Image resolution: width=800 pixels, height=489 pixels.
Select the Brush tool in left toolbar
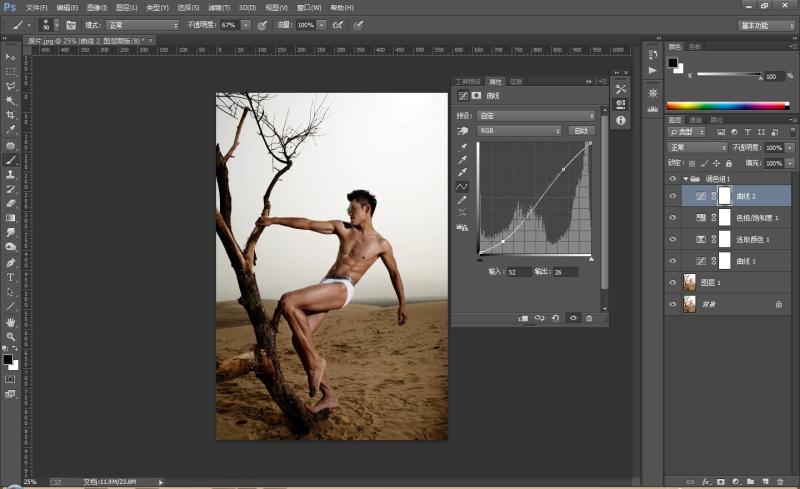(10, 160)
